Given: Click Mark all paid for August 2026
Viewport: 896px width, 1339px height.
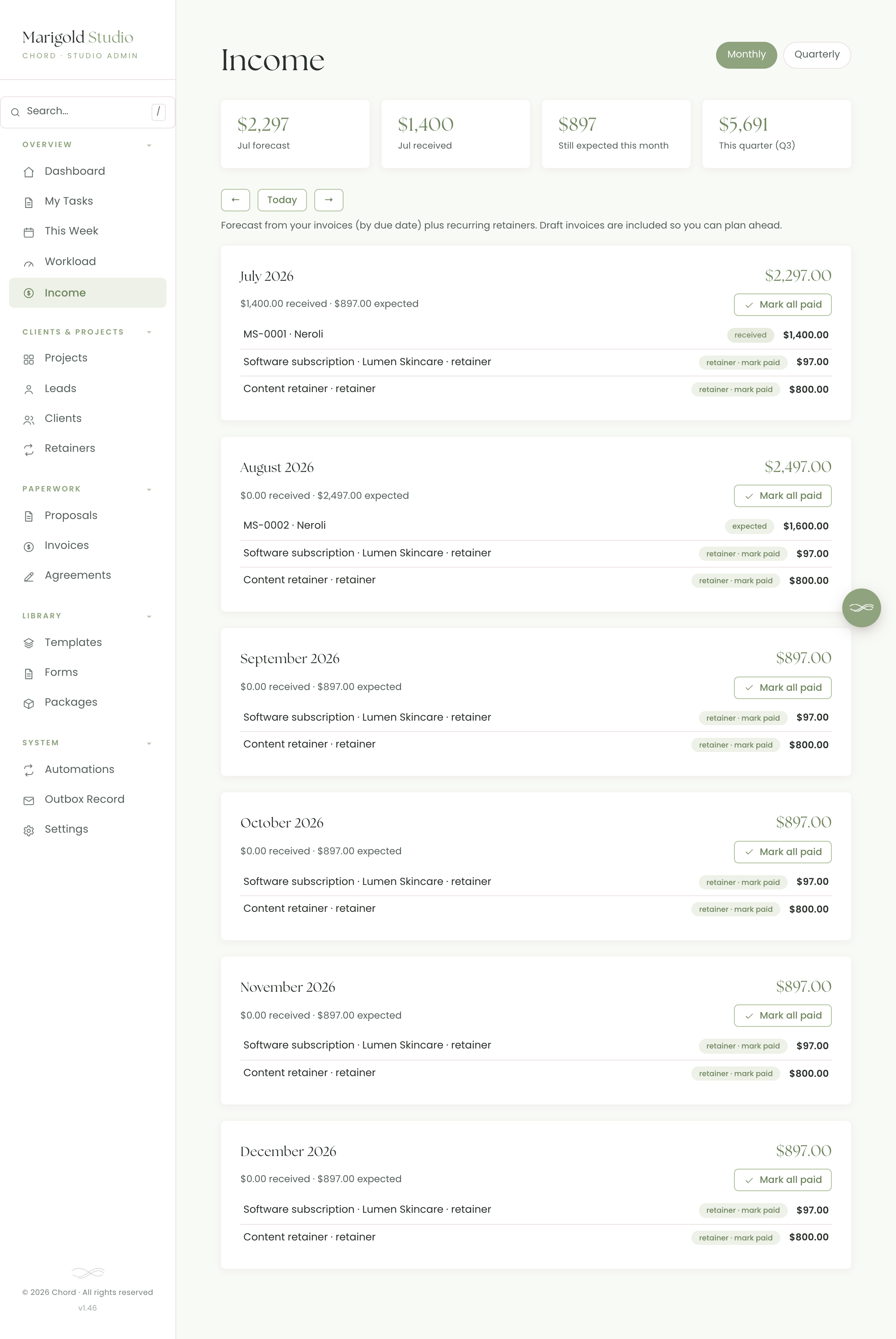Looking at the screenshot, I should pyautogui.click(x=782, y=495).
